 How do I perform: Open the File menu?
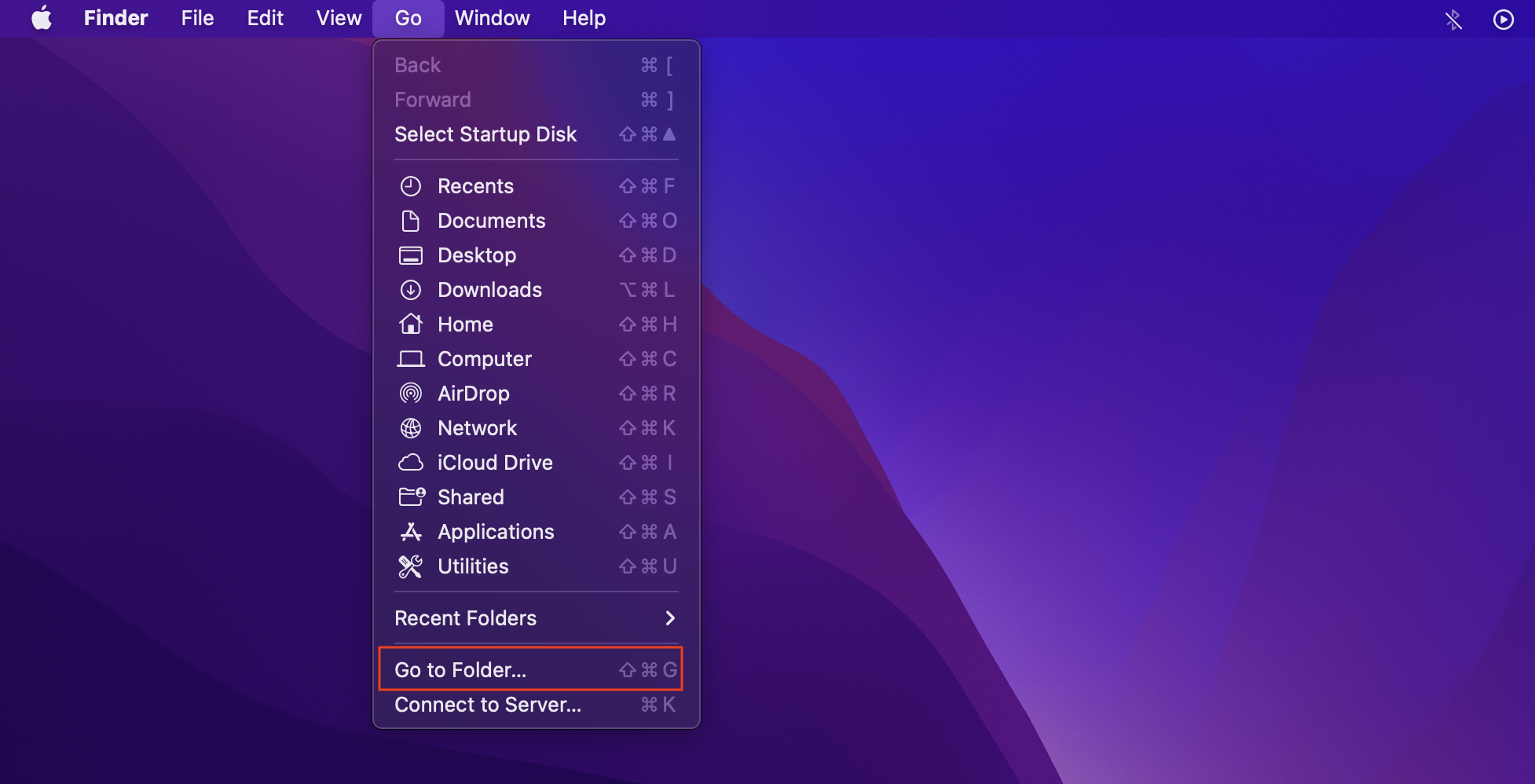click(x=197, y=18)
